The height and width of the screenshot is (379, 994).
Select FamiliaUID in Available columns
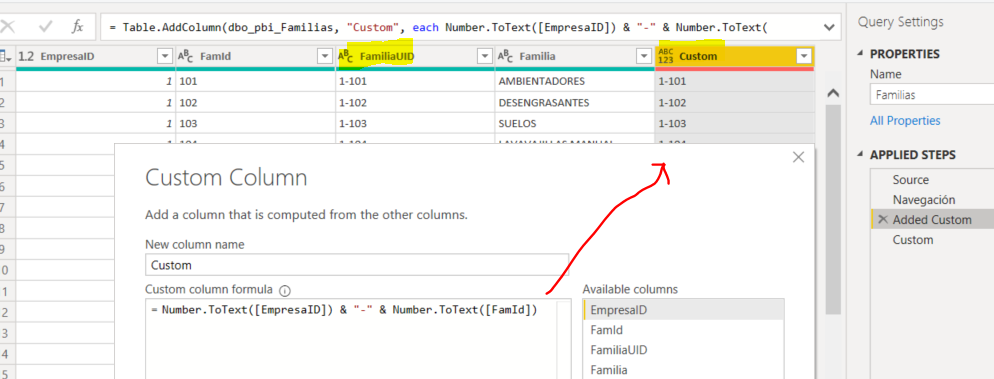pos(683,350)
